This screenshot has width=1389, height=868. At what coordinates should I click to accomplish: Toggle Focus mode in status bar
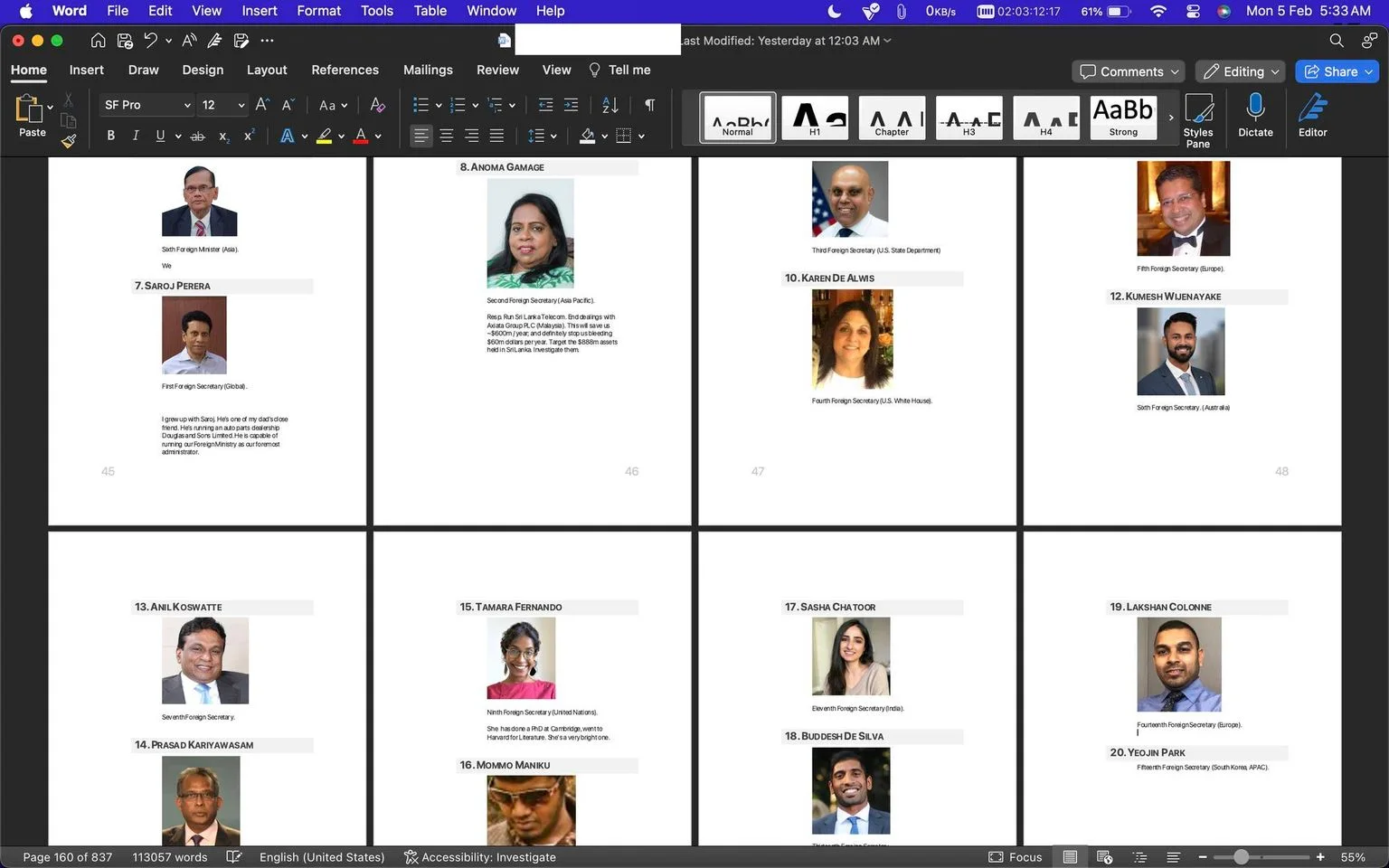click(x=1015, y=857)
